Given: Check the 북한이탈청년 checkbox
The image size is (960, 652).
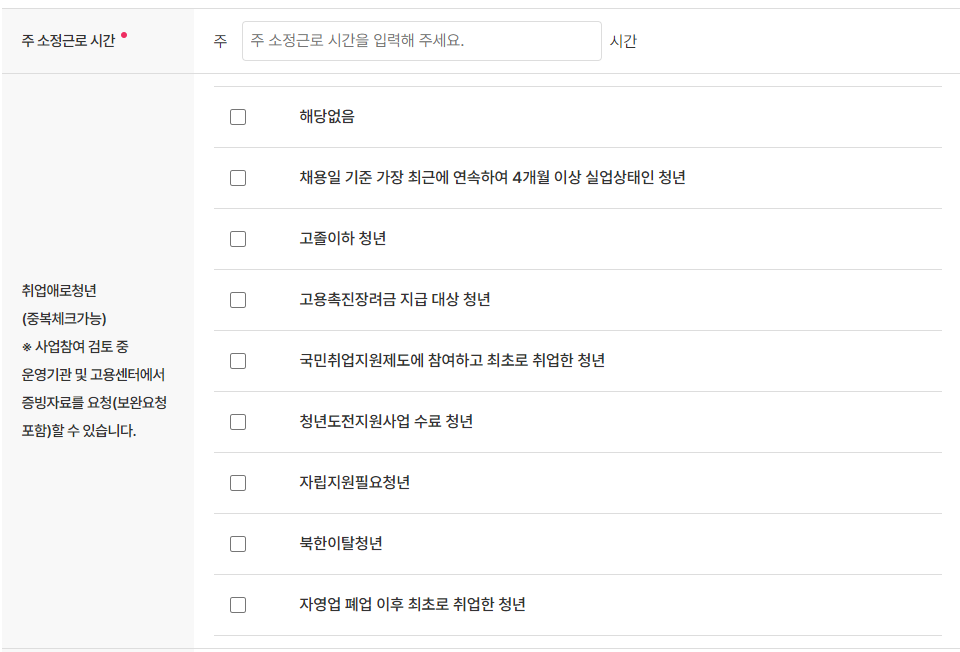Looking at the screenshot, I should pos(237,544).
